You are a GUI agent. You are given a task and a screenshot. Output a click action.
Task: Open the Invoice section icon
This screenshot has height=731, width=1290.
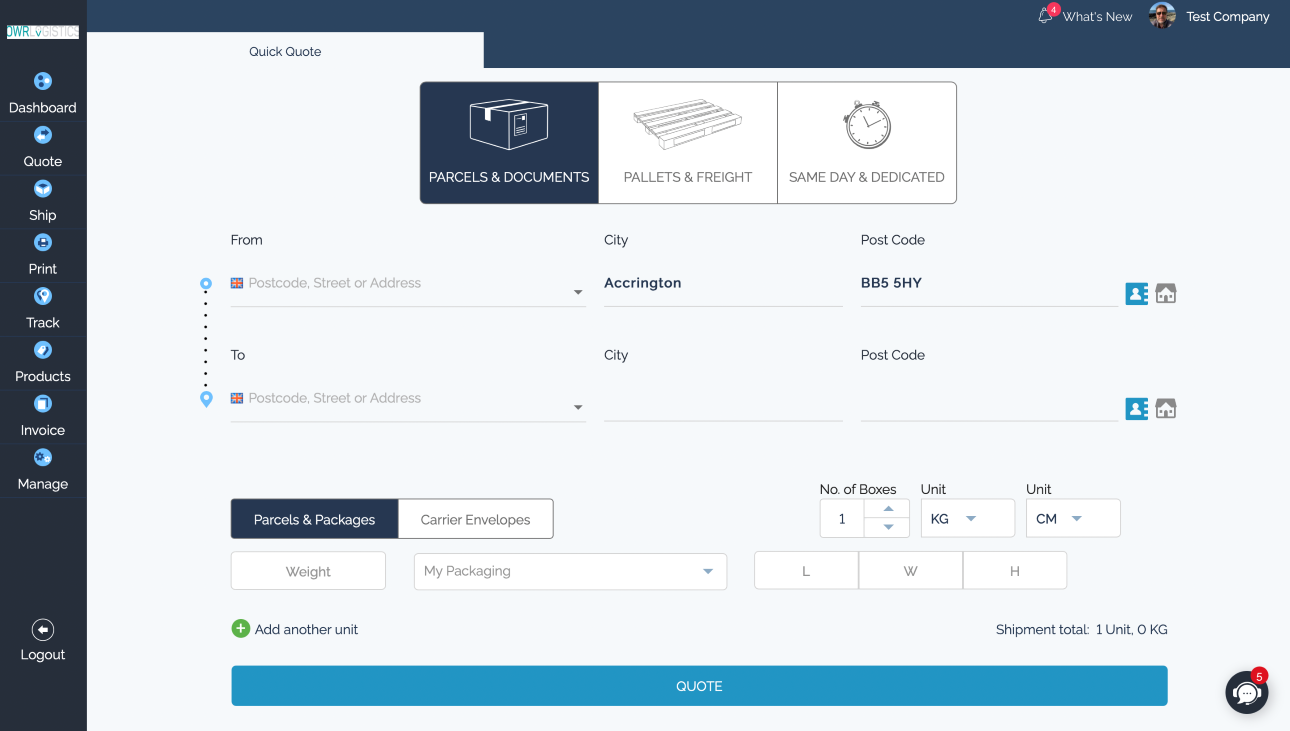click(x=43, y=404)
